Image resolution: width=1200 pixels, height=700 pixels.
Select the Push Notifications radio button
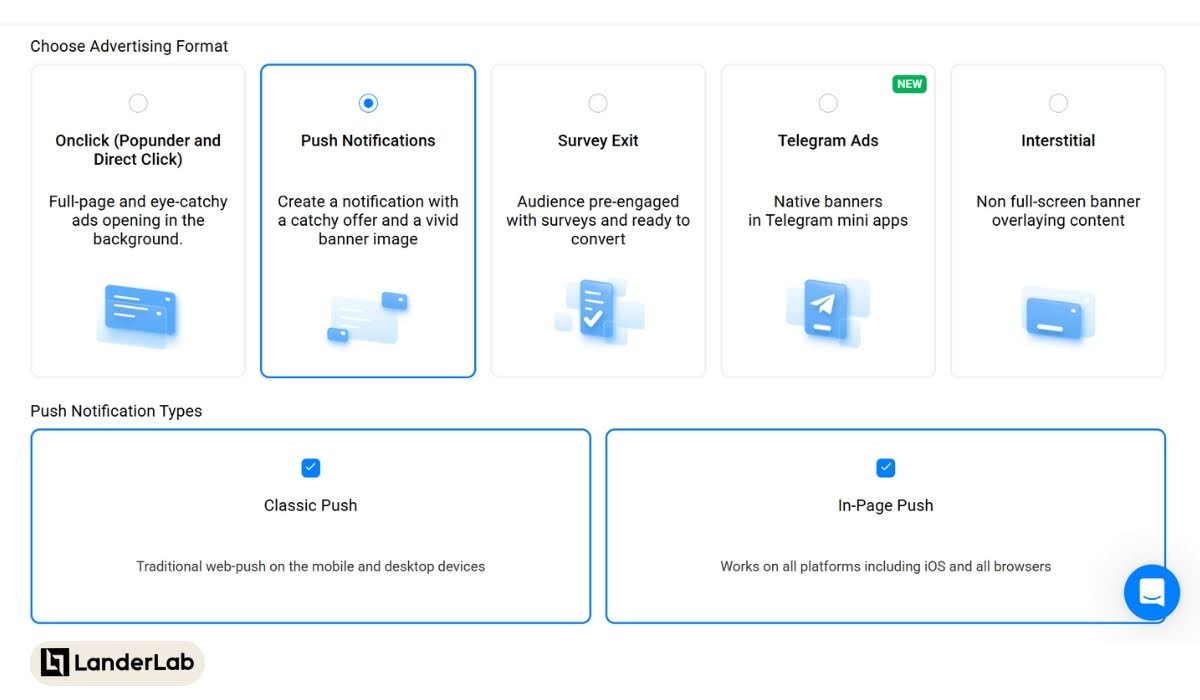(368, 103)
